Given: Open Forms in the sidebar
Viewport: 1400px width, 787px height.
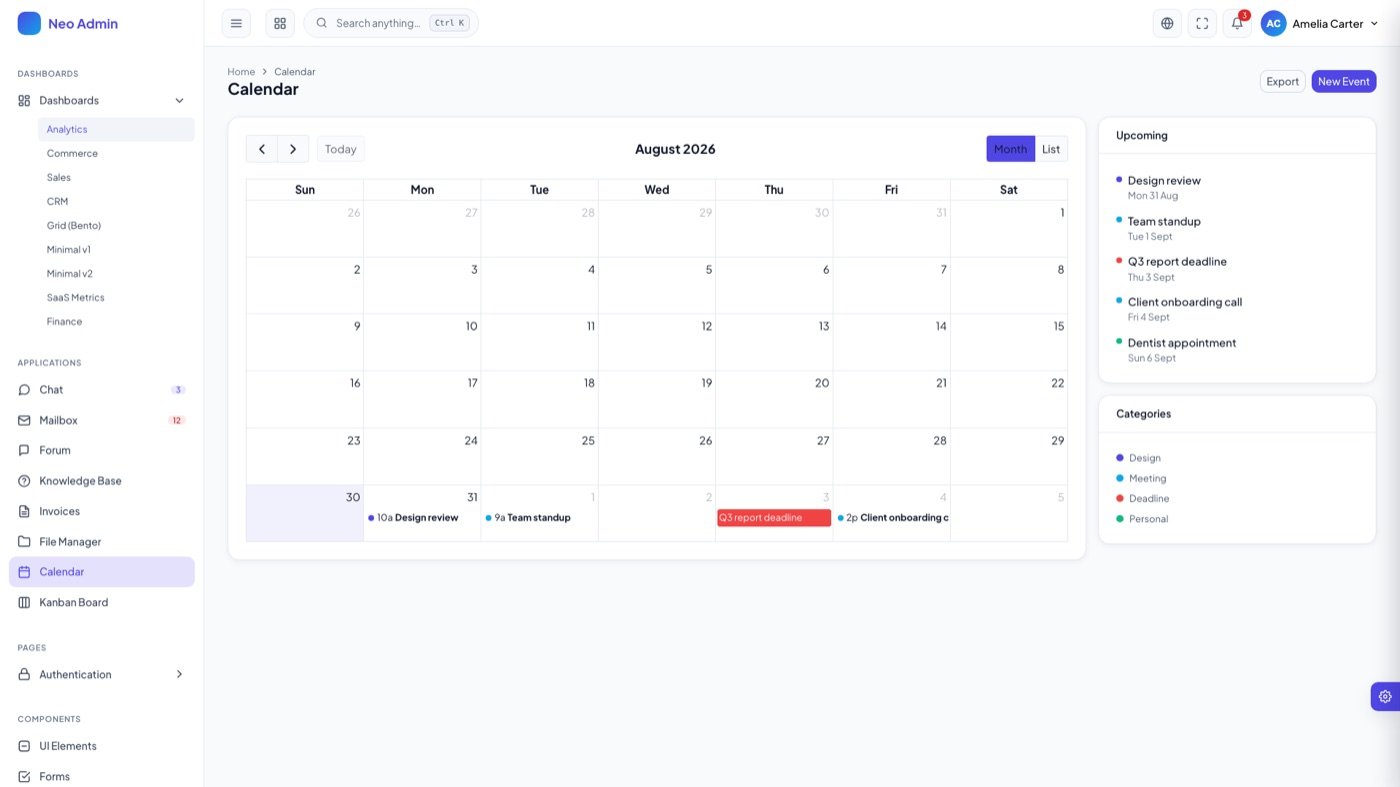Looking at the screenshot, I should [x=102, y=776].
